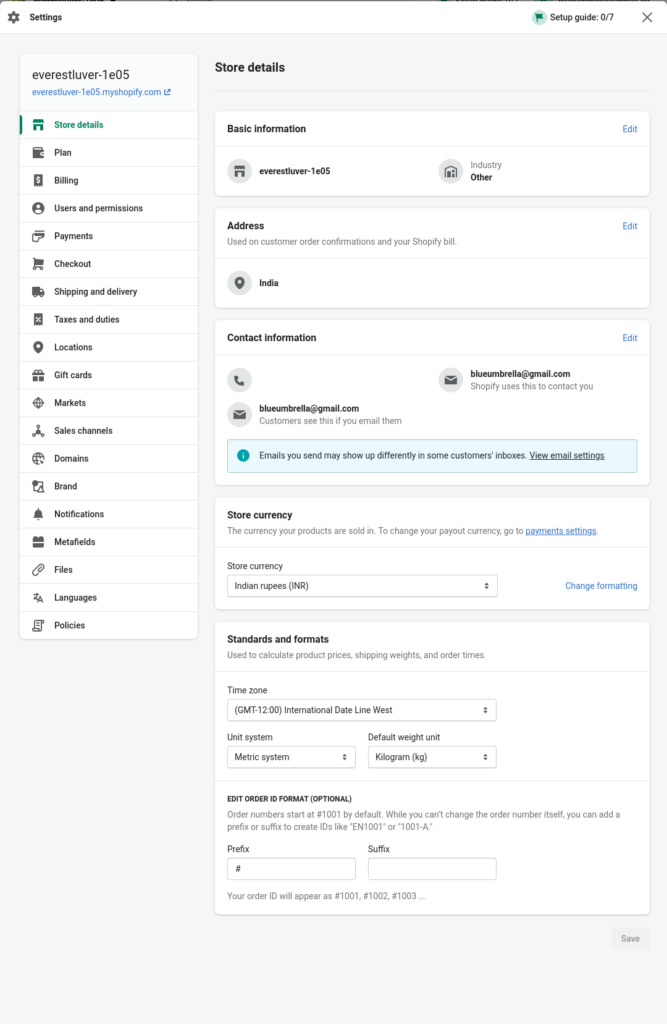Click into the Suffix input field
The height and width of the screenshot is (1024, 667).
[x=432, y=869]
